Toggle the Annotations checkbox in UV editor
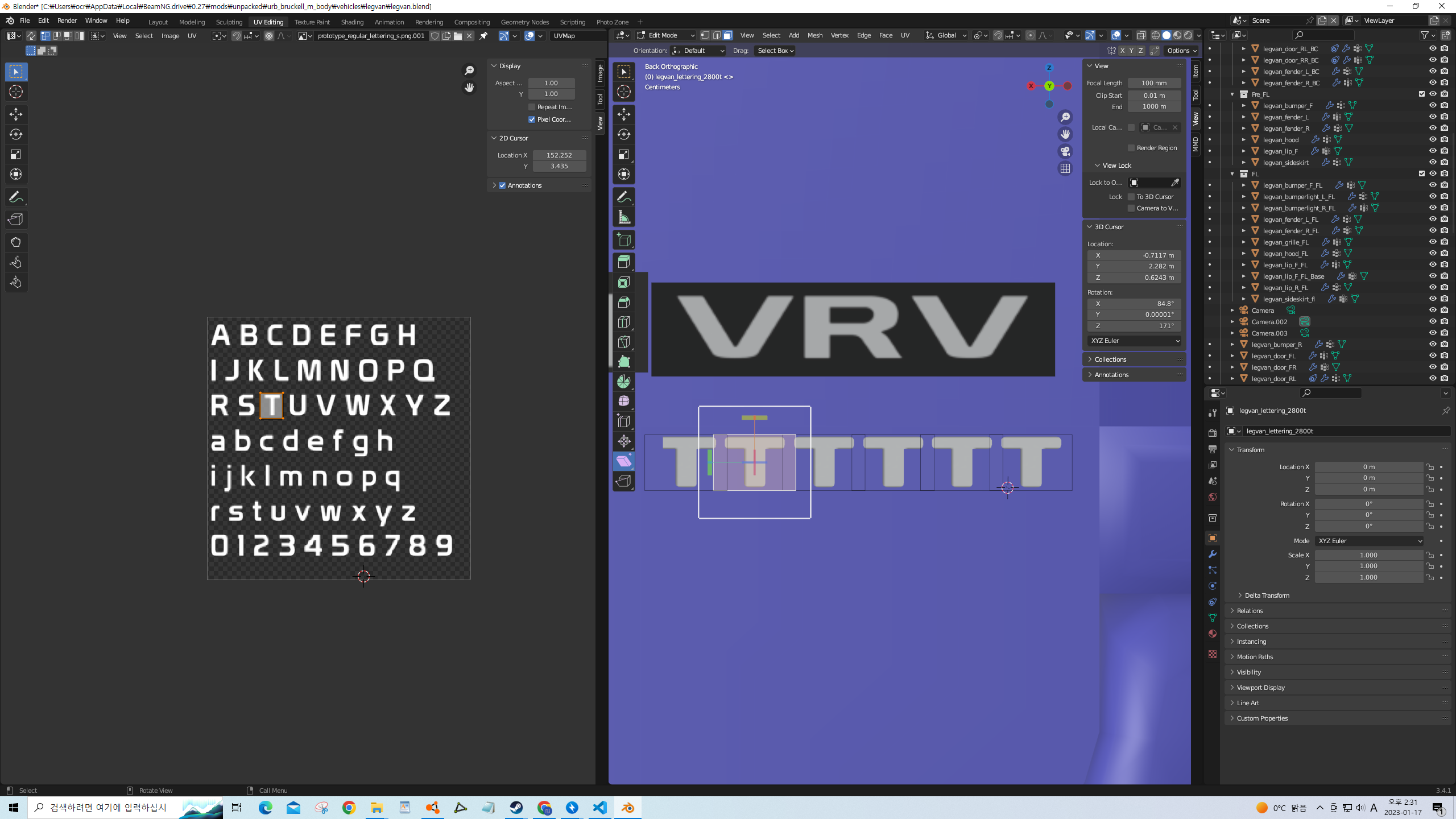 (x=502, y=185)
